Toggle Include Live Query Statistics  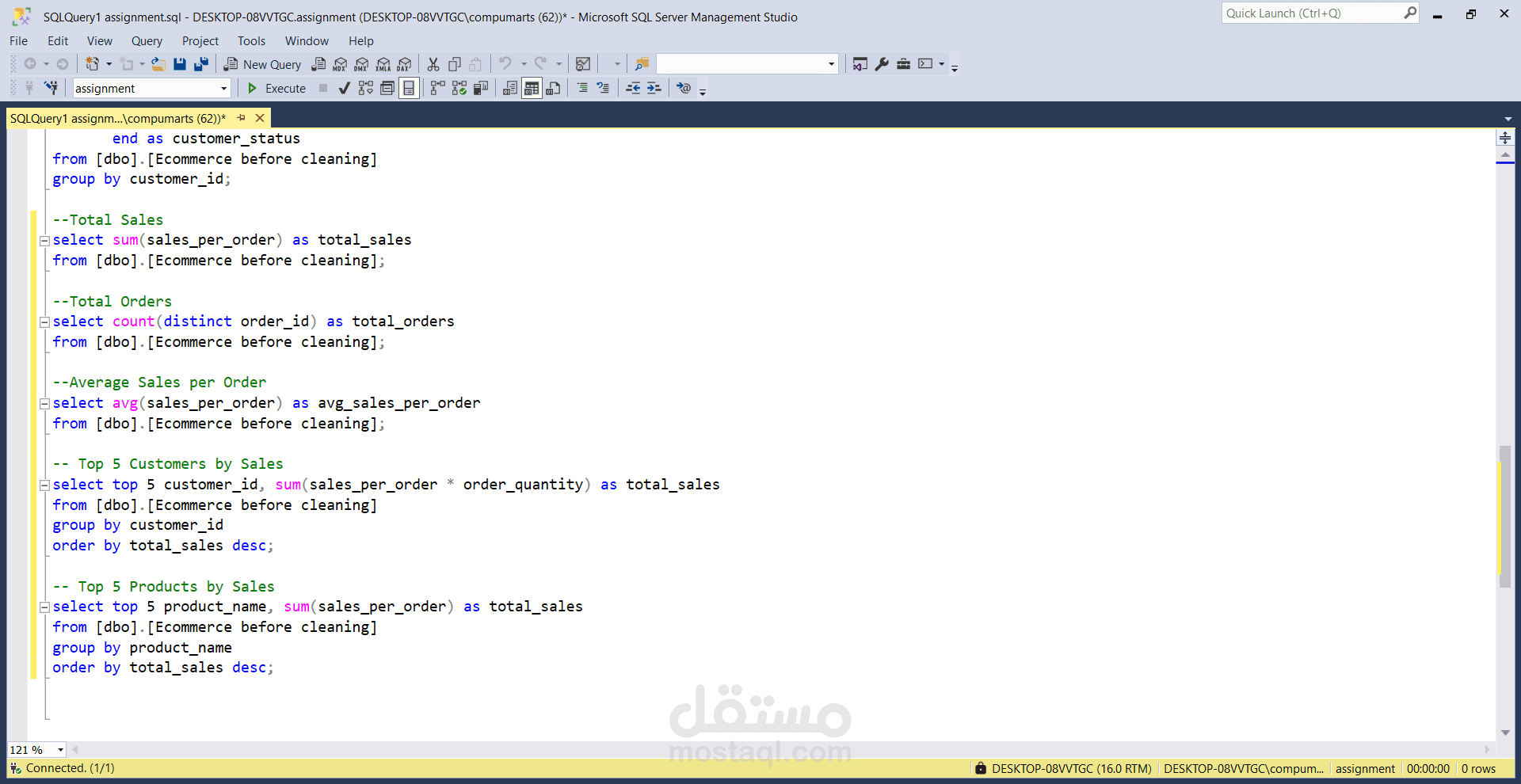pos(459,88)
